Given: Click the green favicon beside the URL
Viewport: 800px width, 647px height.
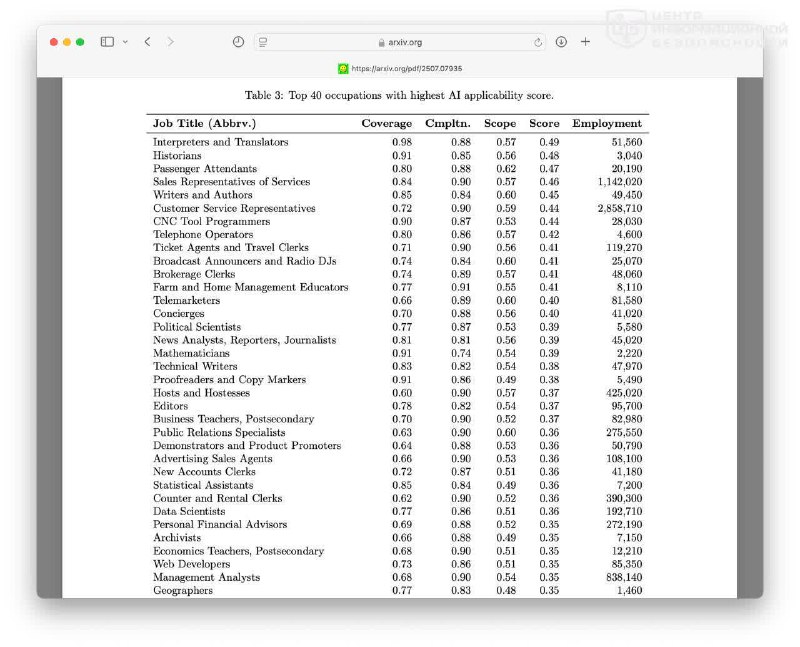Looking at the screenshot, I should [x=343, y=68].
